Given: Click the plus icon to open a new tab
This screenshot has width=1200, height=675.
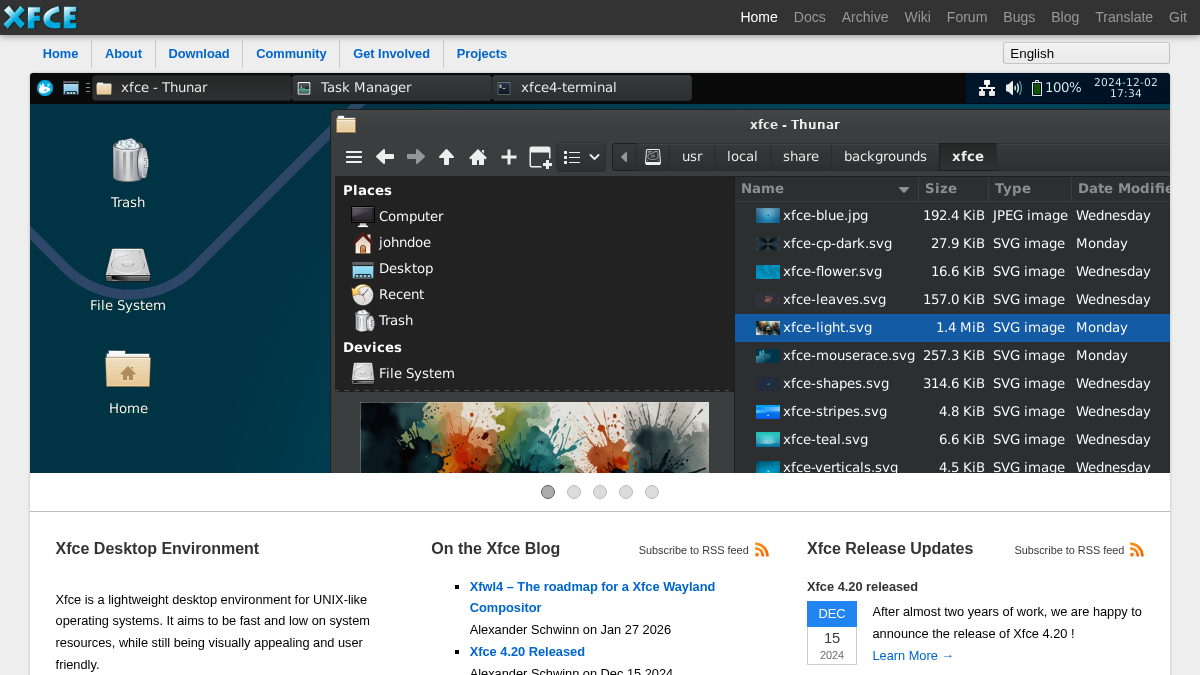Looking at the screenshot, I should [x=509, y=157].
